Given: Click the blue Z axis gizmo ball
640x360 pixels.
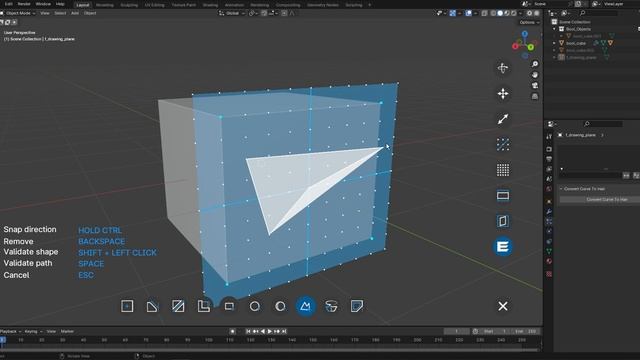Looking at the screenshot, I should (525, 34).
